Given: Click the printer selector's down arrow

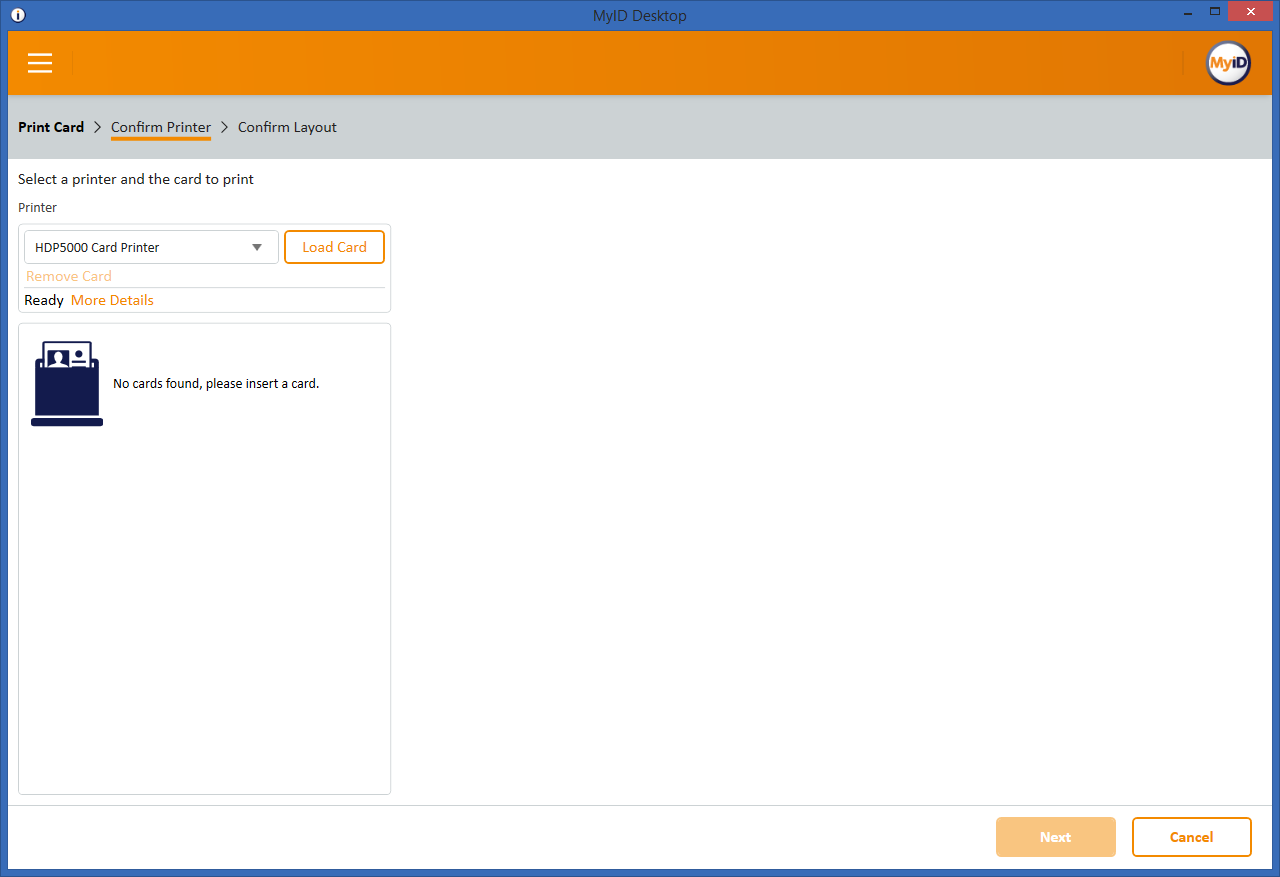Looking at the screenshot, I should pos(257,247).
